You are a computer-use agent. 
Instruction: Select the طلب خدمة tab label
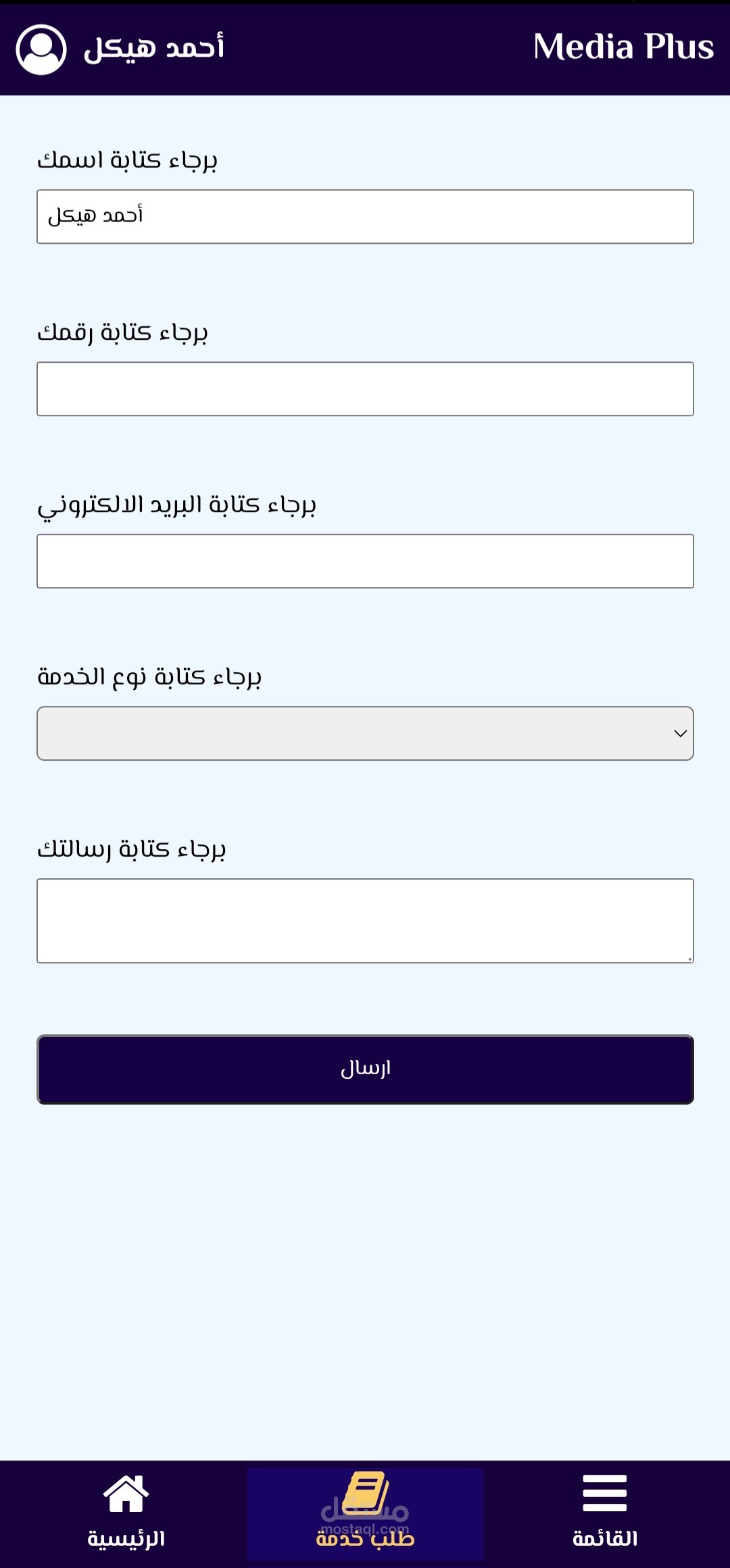pos(366,1539)
